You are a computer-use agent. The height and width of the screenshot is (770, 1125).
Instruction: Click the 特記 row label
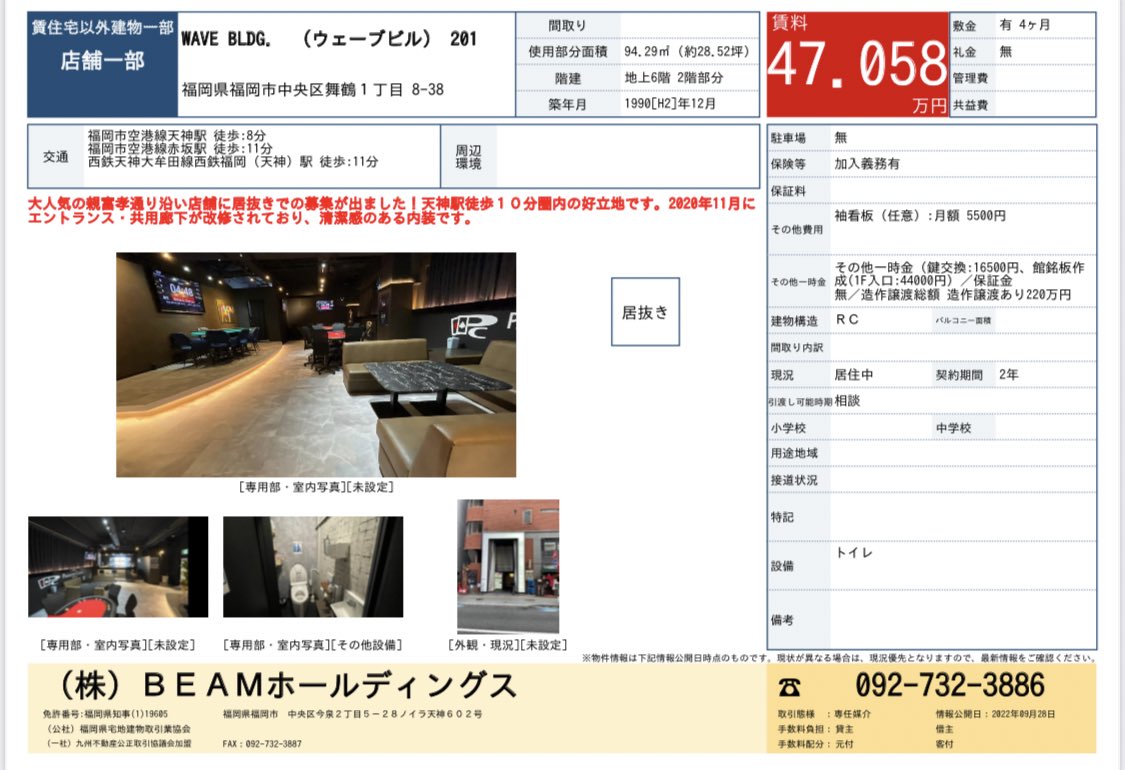click(x=782, y=517)
